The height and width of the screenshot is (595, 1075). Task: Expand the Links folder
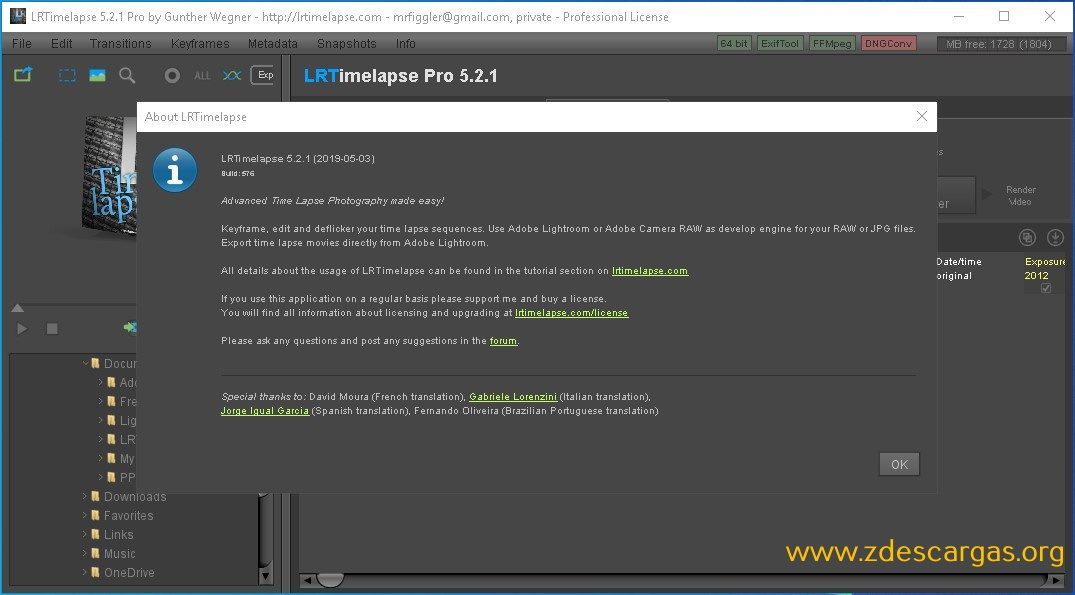click(85, 534)
